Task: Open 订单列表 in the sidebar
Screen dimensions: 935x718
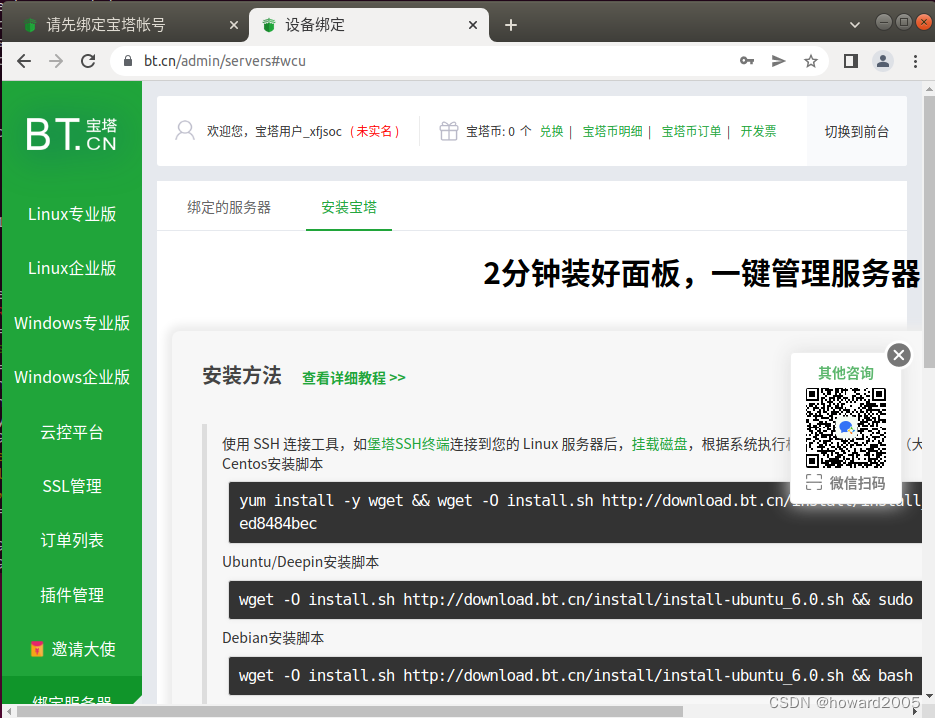Action: coord(72,540)
